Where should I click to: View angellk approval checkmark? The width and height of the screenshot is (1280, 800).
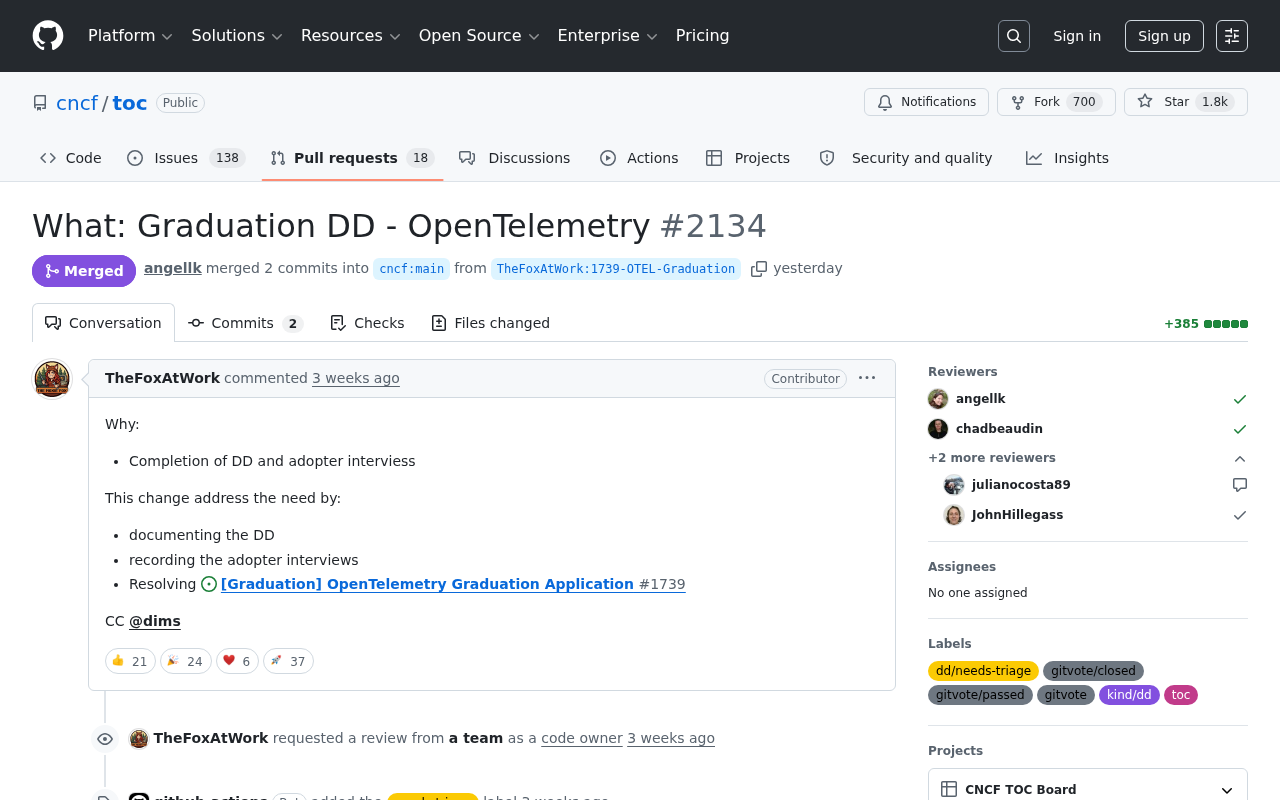(x=1240, y=399)
